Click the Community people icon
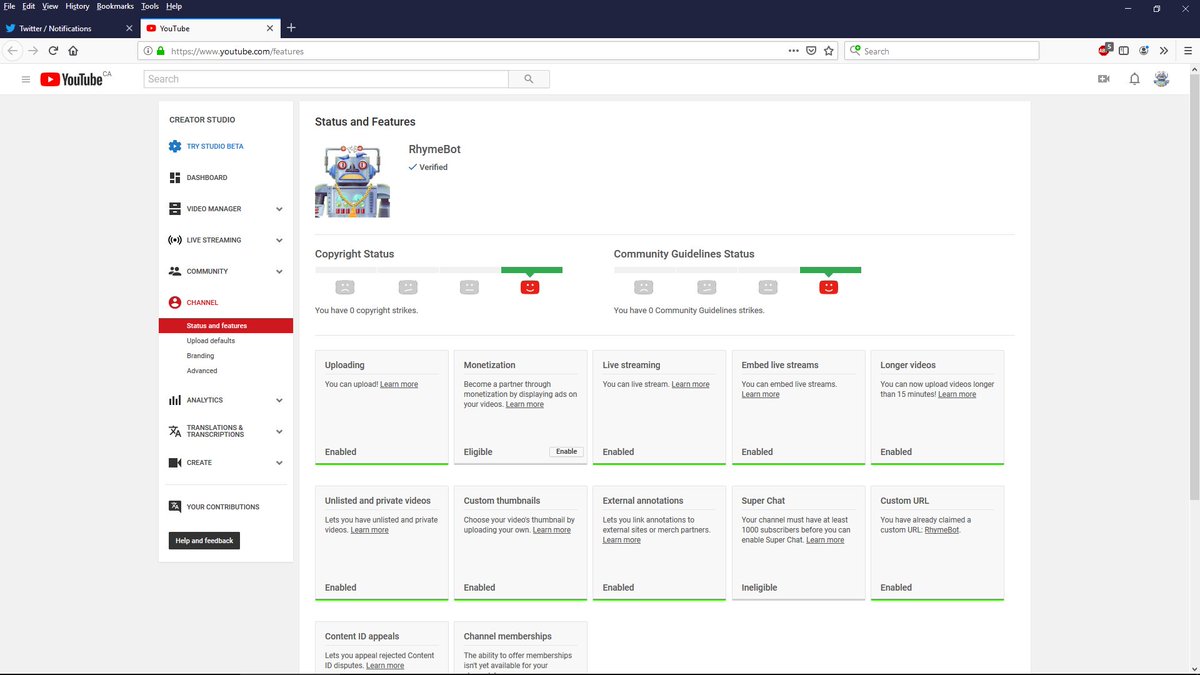 [175, 271]
